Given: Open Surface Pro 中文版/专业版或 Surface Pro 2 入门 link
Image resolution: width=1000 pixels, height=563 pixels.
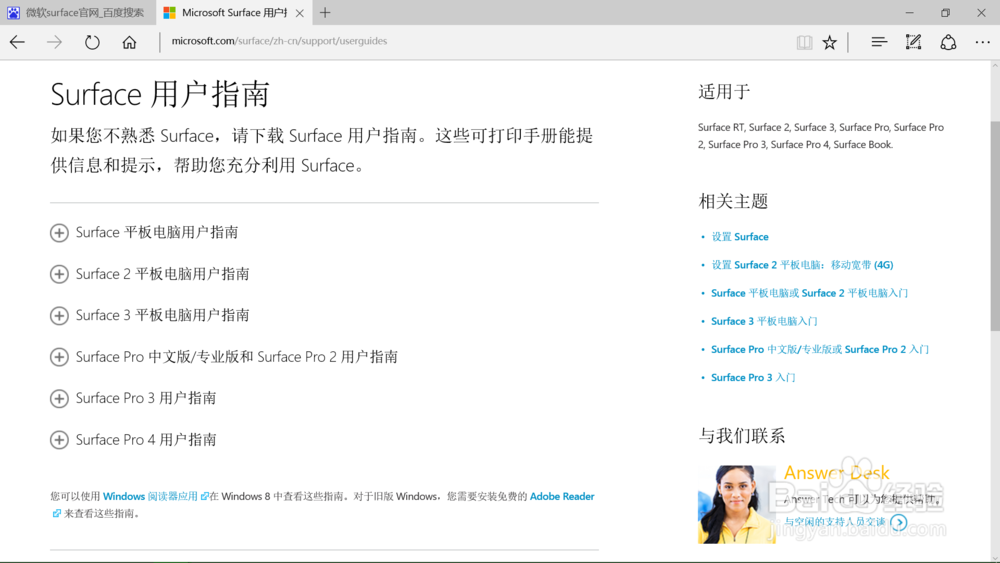Looking at the screenshot, I should (x=820, y=349).
